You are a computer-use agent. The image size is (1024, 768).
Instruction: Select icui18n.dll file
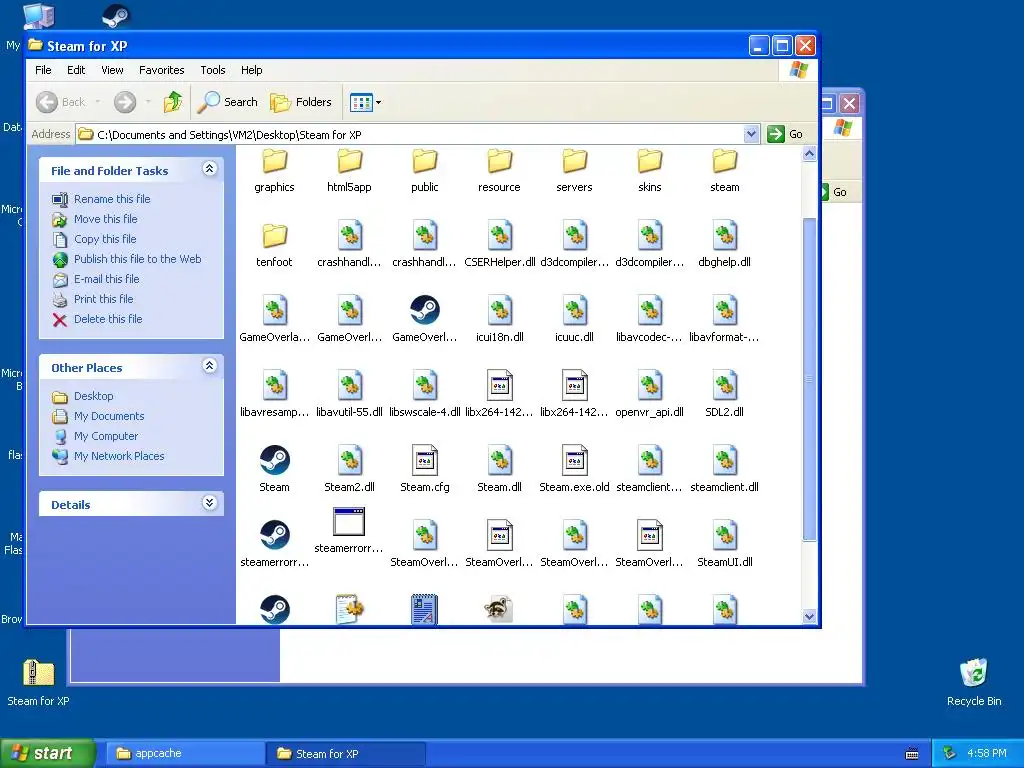point(500,320)
